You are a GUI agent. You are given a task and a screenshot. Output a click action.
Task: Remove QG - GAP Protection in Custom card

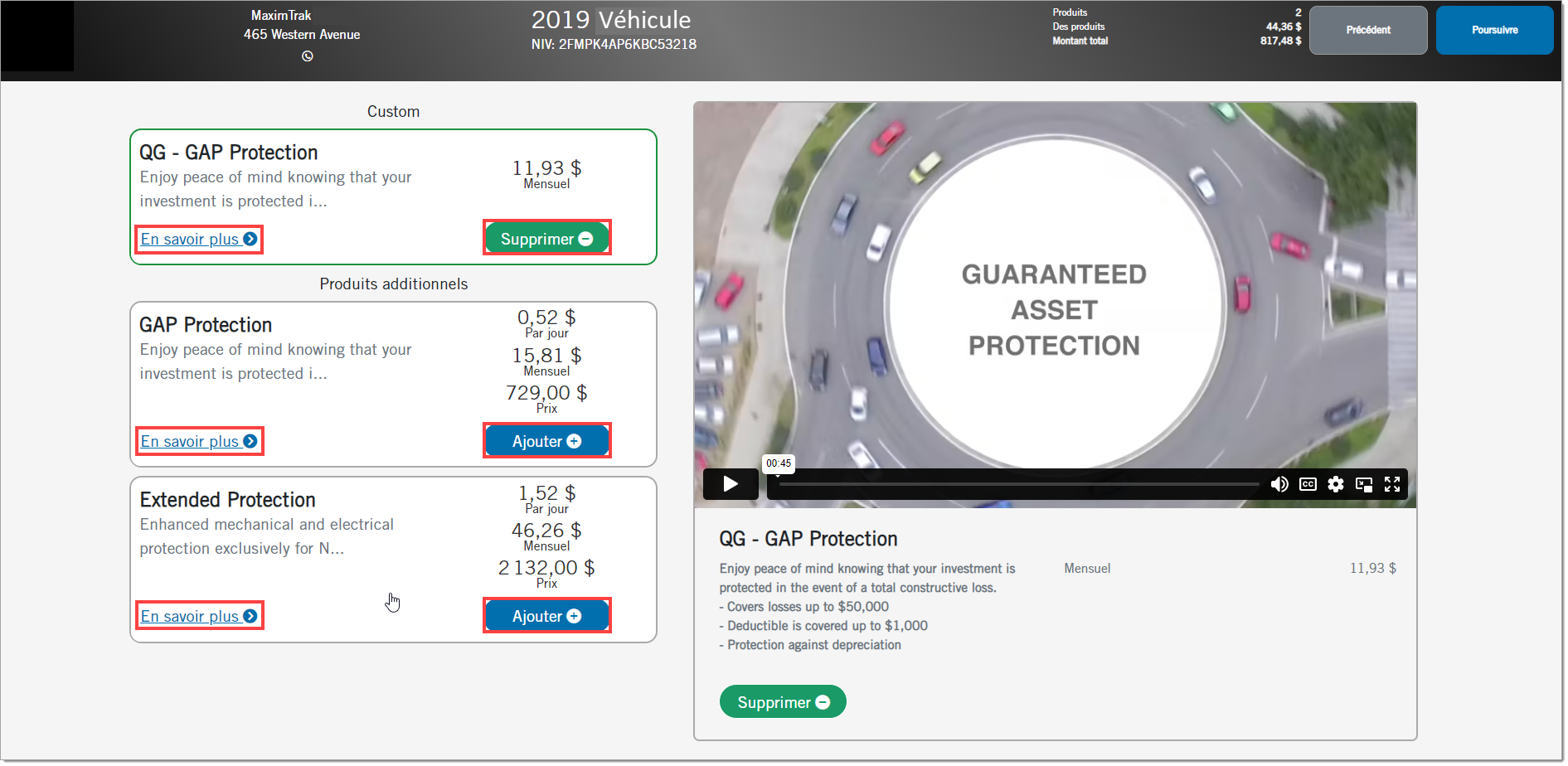click(547, 239)
